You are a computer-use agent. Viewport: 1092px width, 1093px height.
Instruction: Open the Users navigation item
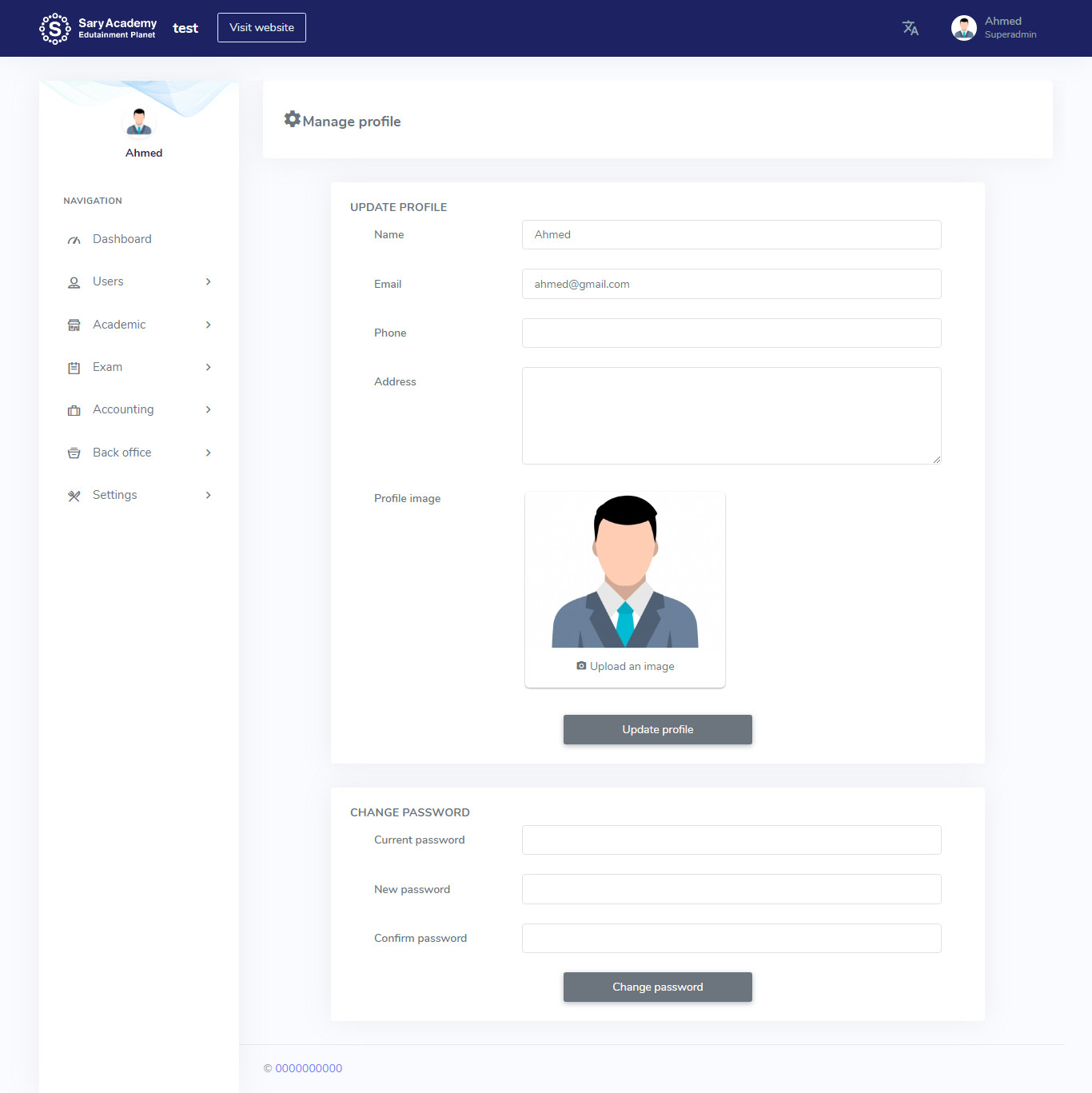139,281
